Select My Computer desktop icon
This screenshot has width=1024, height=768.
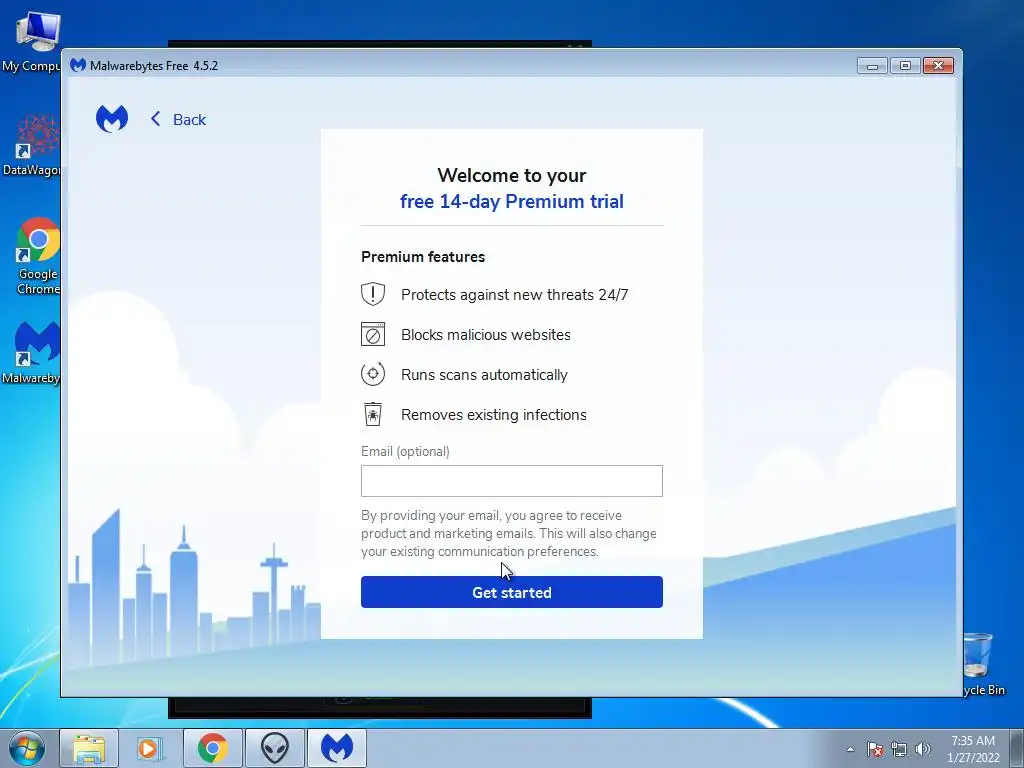click(33, 42)
